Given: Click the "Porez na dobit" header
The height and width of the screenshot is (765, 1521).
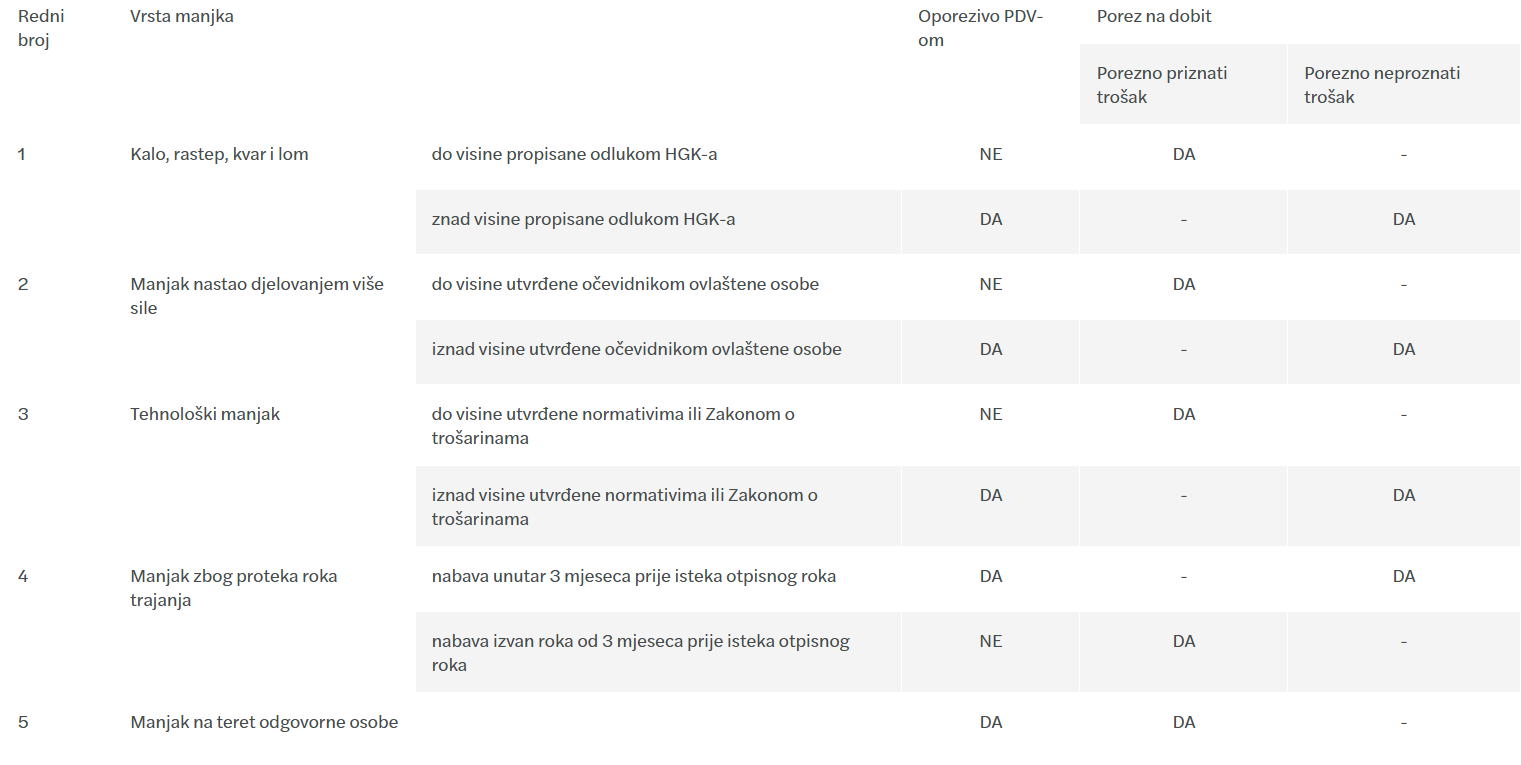Looking at the screenshot, I should [1154, 16].
